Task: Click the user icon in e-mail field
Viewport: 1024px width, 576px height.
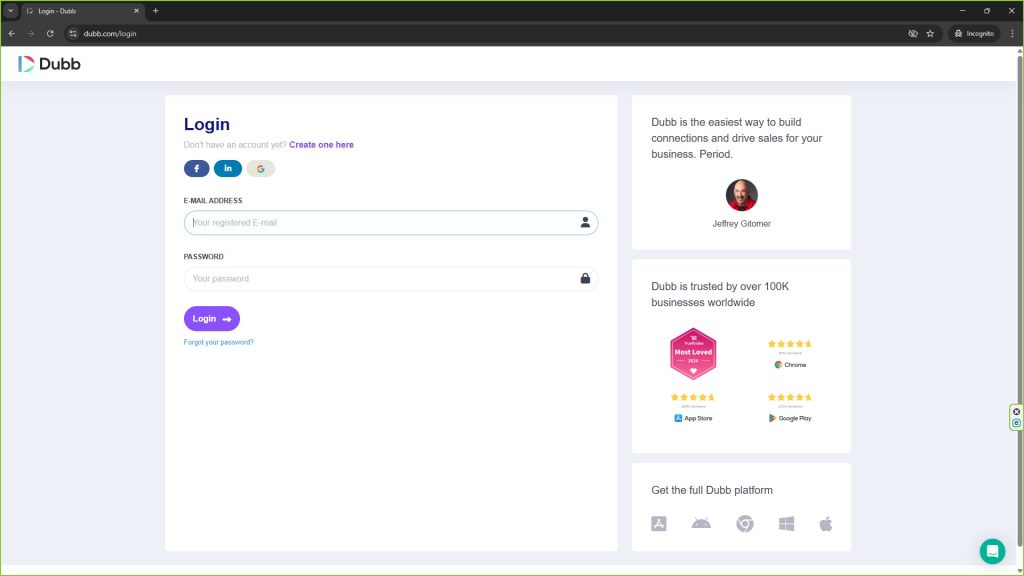Action: click(x=585, y=223)
